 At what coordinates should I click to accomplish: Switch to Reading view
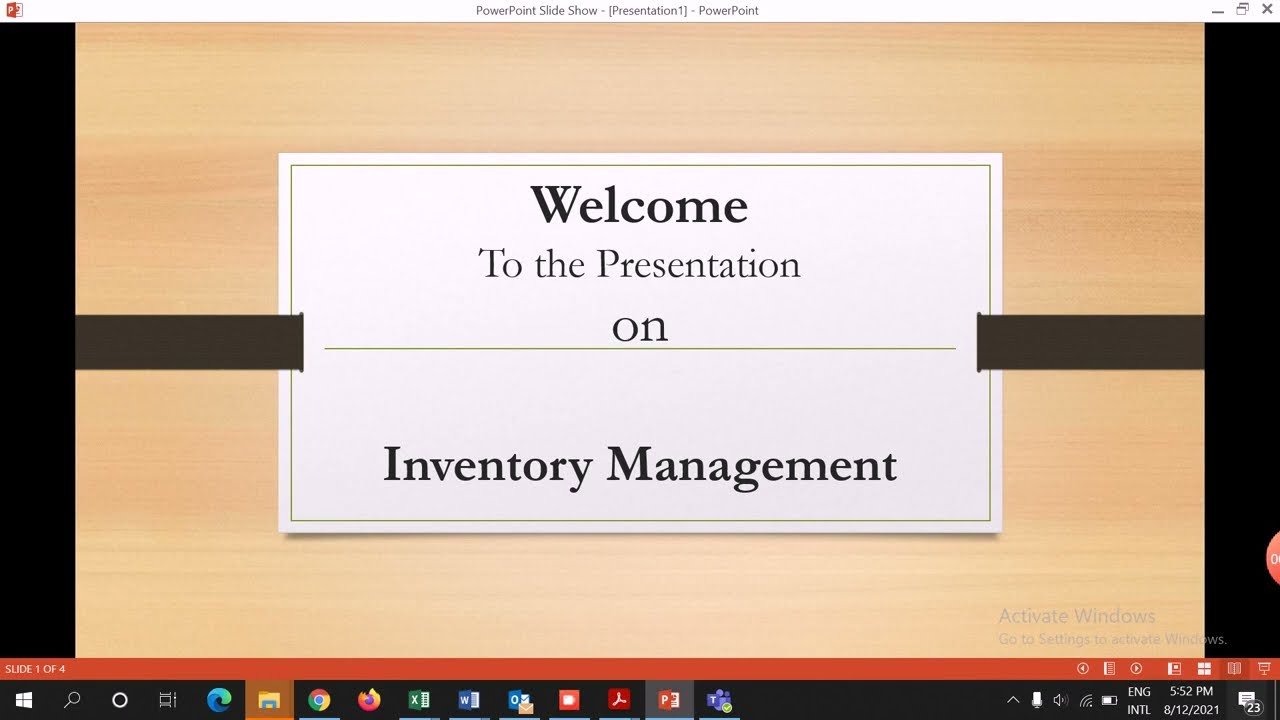coord(1234,669)
